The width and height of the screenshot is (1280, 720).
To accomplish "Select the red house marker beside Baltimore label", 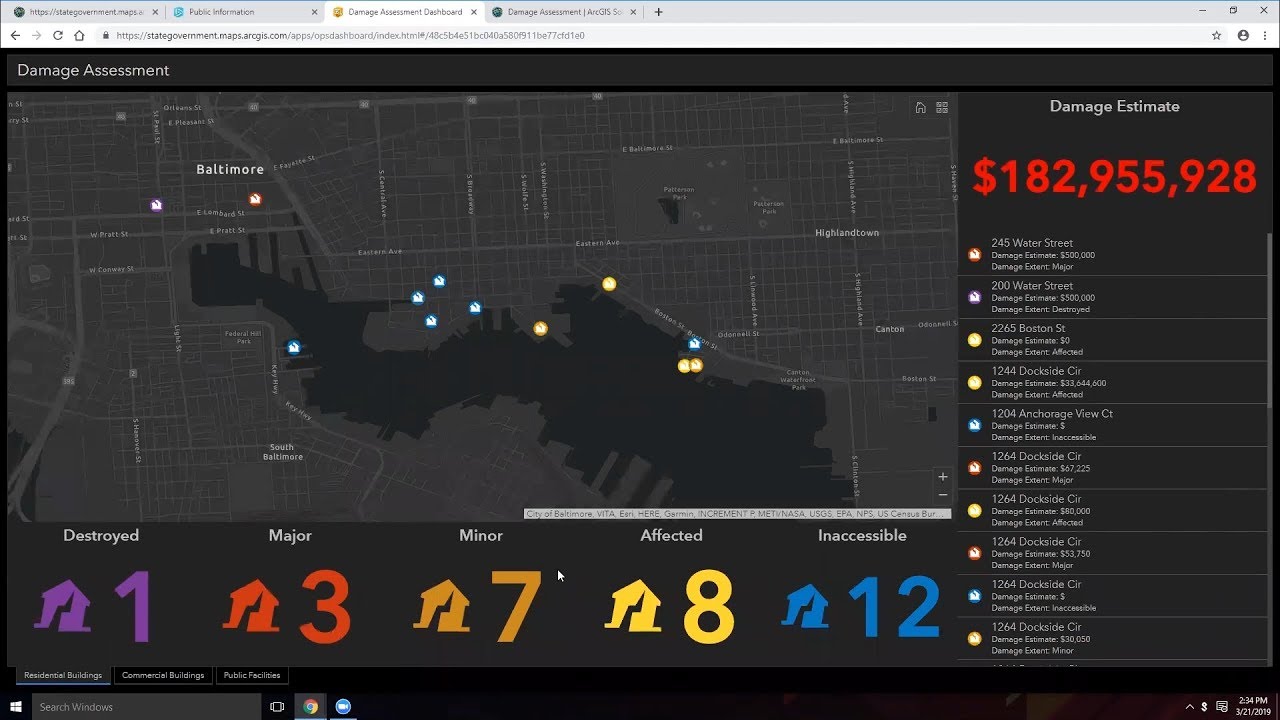I will [x=255, y=199].
